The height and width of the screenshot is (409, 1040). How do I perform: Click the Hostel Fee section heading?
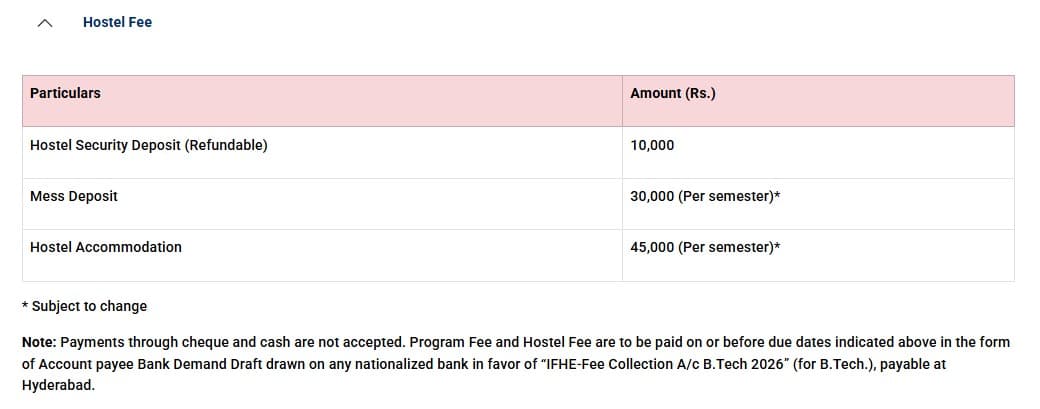[x=117, y=22]
